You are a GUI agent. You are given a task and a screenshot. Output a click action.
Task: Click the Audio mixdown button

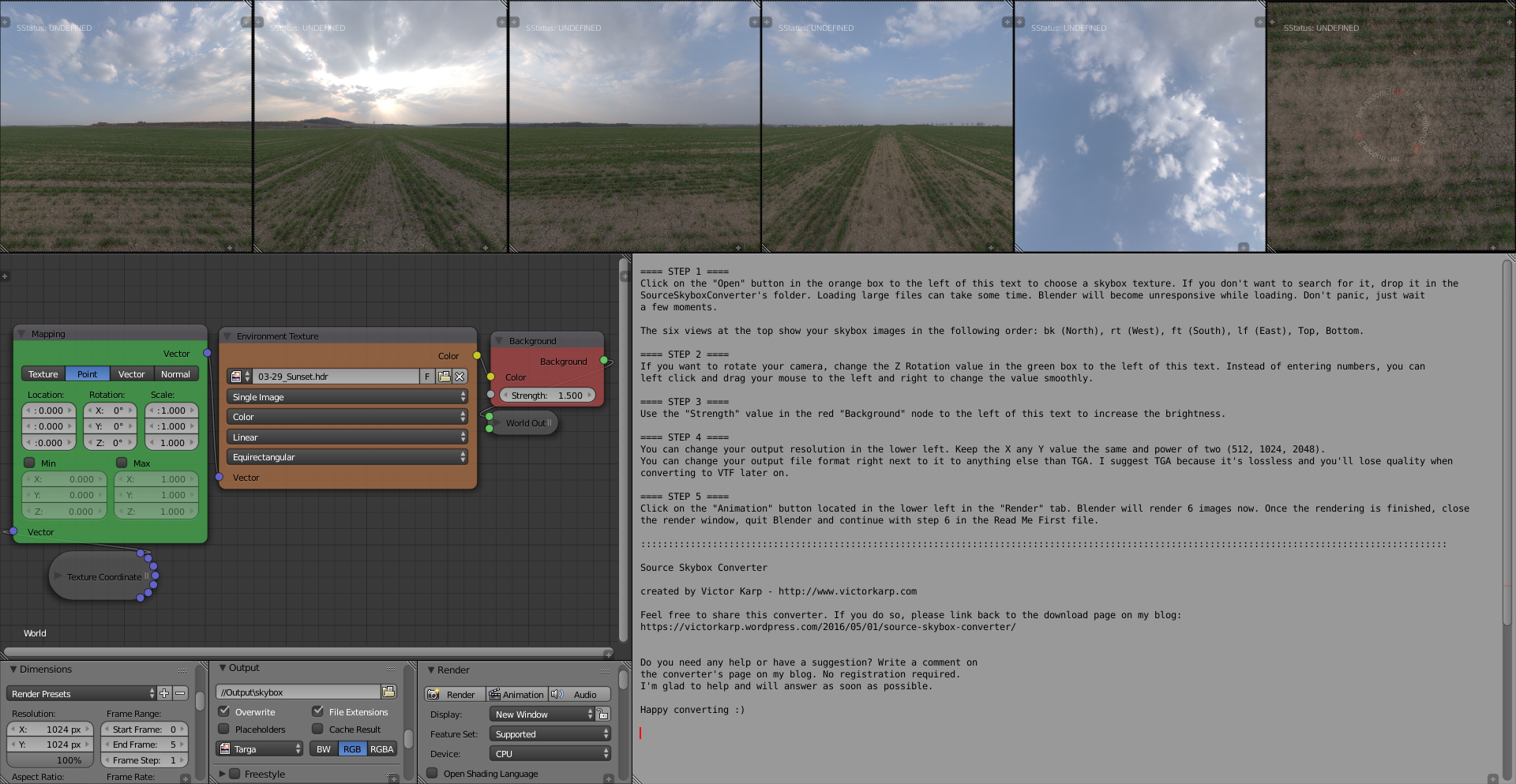point(579,695)
